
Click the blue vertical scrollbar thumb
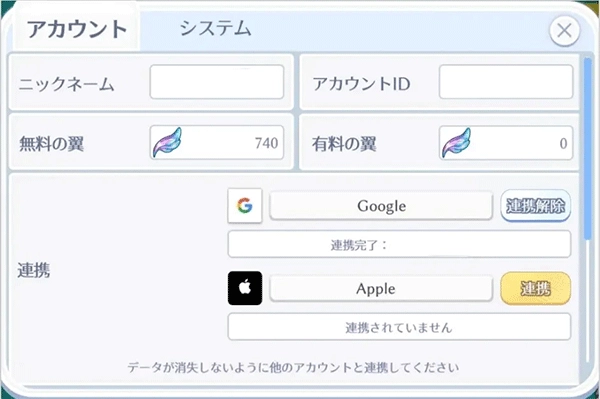pos(587,149)
